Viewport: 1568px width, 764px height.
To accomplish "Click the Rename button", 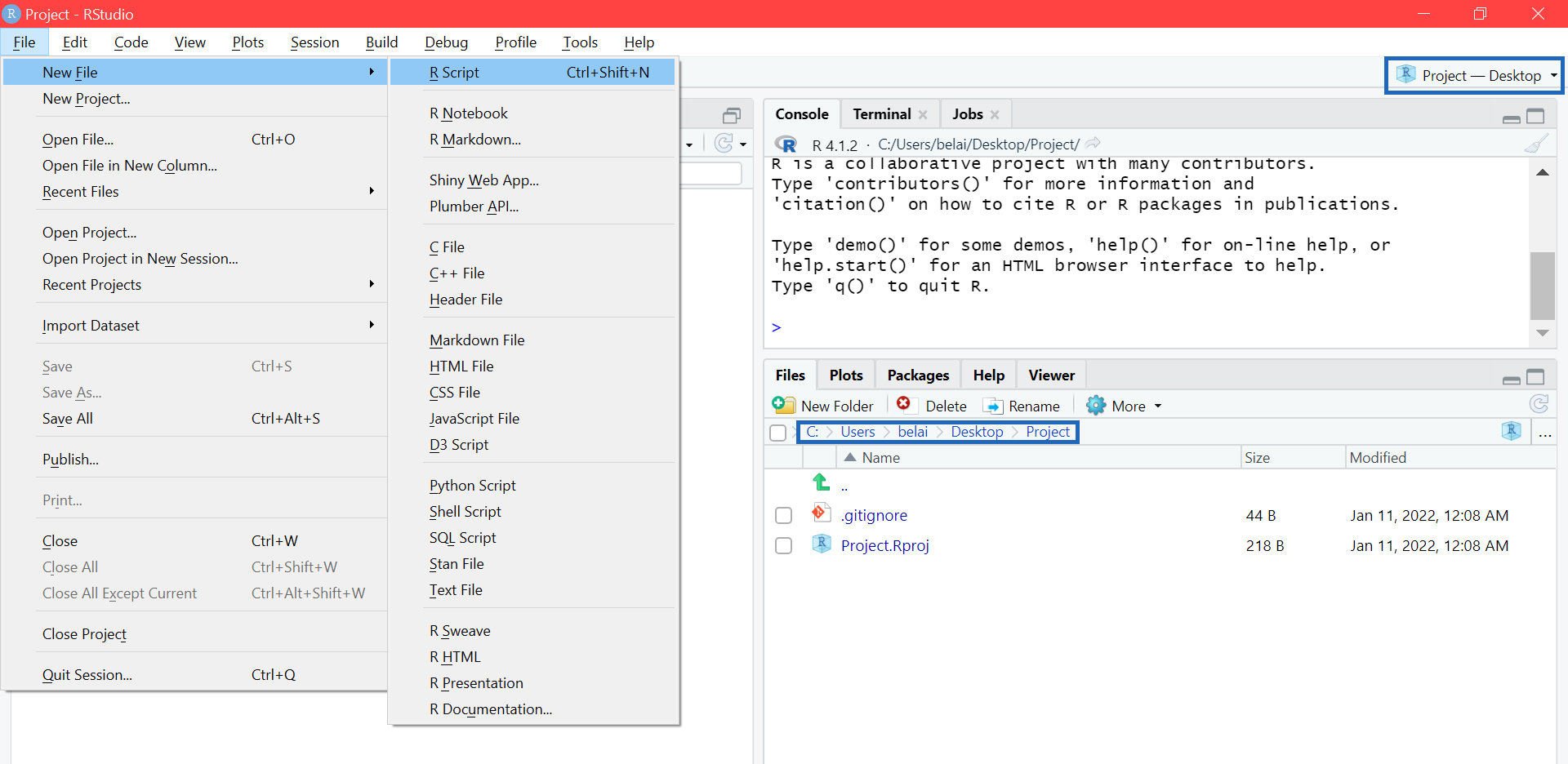I will click(x=1022, y=406).
